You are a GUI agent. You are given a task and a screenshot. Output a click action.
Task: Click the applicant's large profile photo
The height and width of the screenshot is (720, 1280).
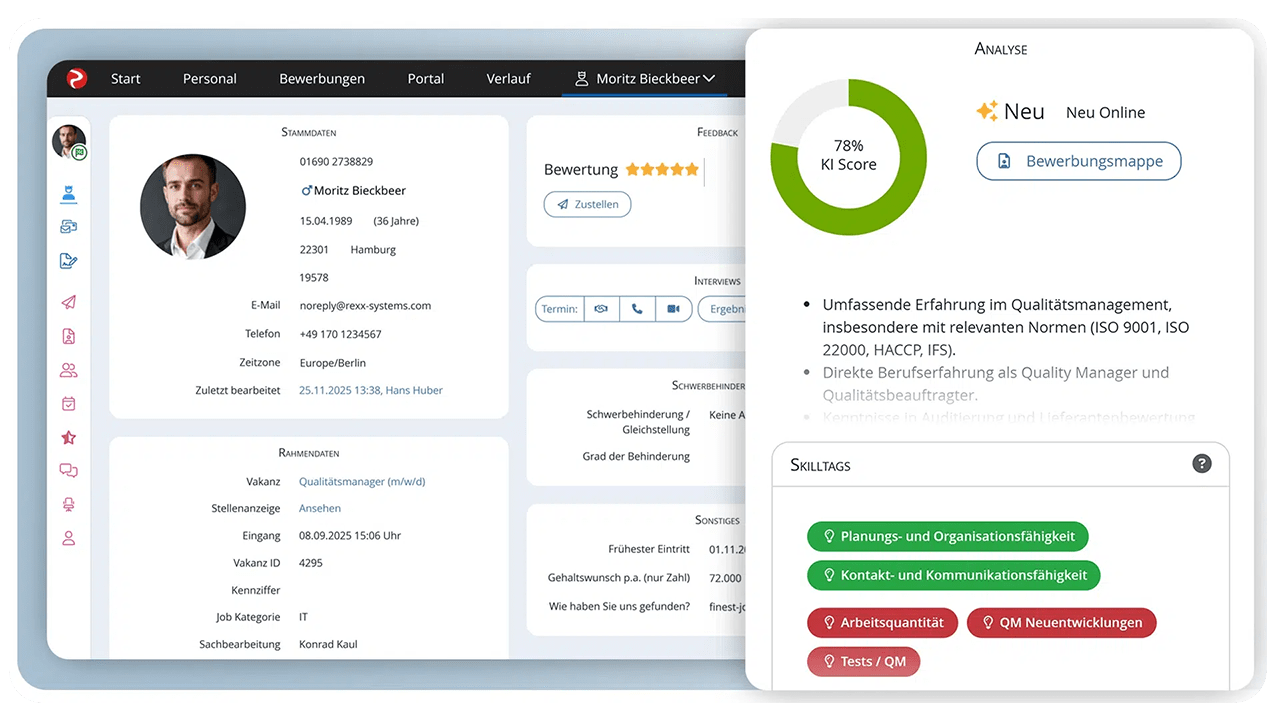[x=193, y=207]
